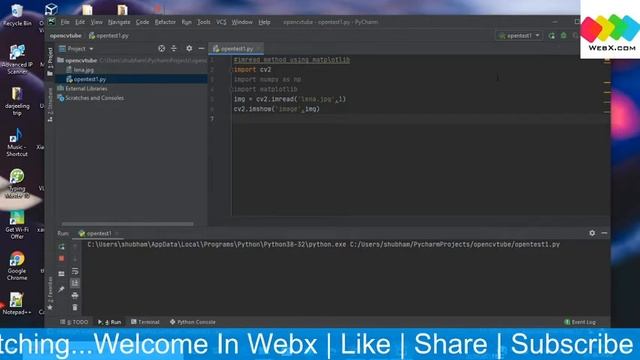
Task: Open the Python Console tab
Action: click(x=193, y=322)
